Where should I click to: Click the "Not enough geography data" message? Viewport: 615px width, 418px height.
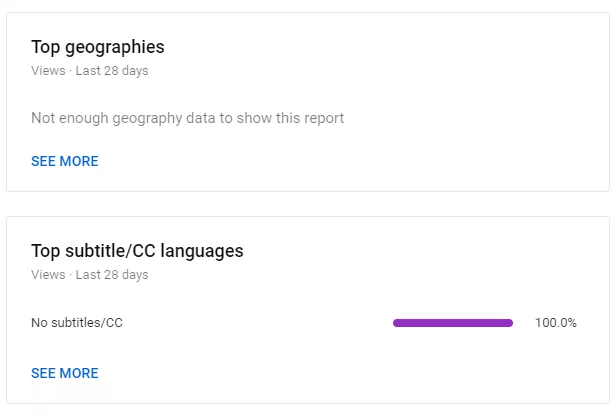(x=187, y=118)
